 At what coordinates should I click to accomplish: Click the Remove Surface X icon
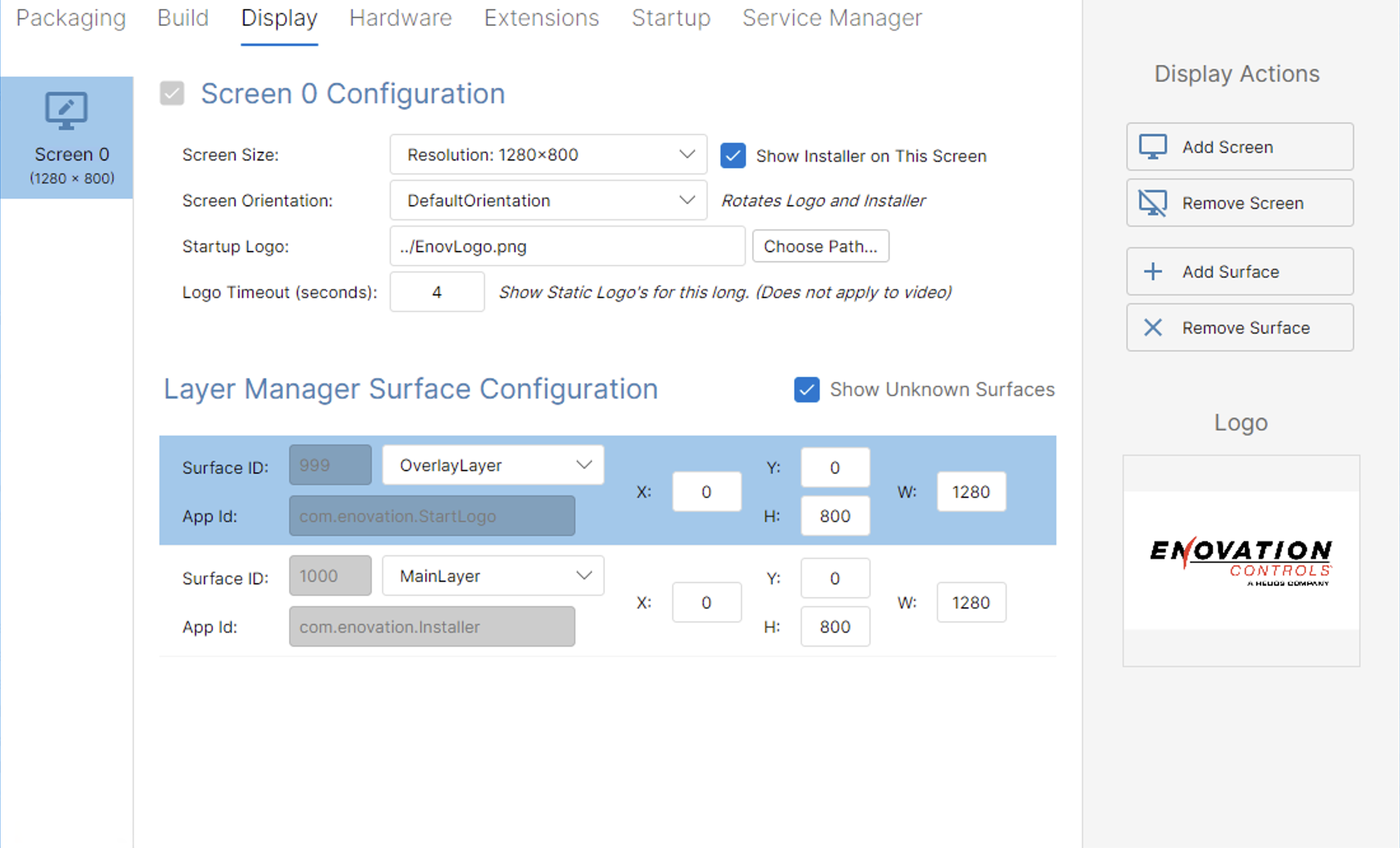coord(1152,328)
